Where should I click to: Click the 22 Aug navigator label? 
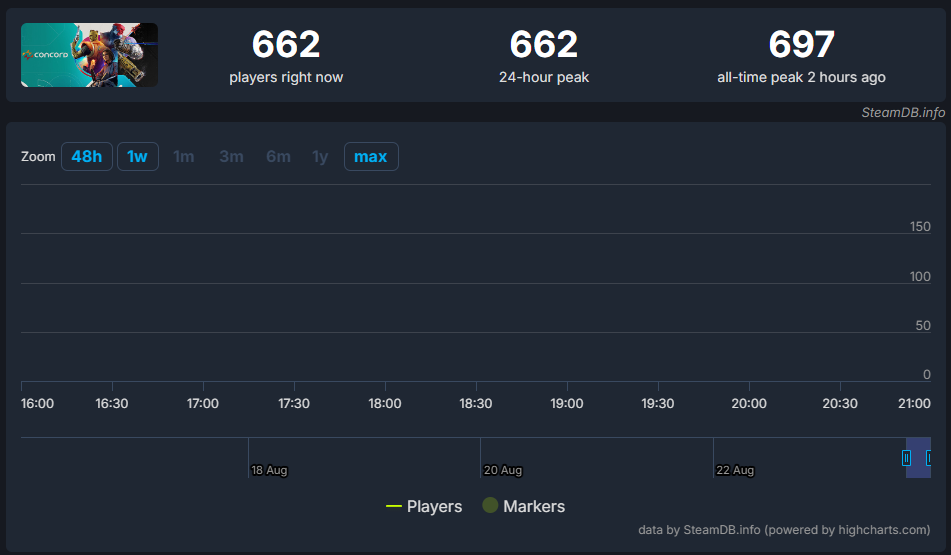[735, 470]
